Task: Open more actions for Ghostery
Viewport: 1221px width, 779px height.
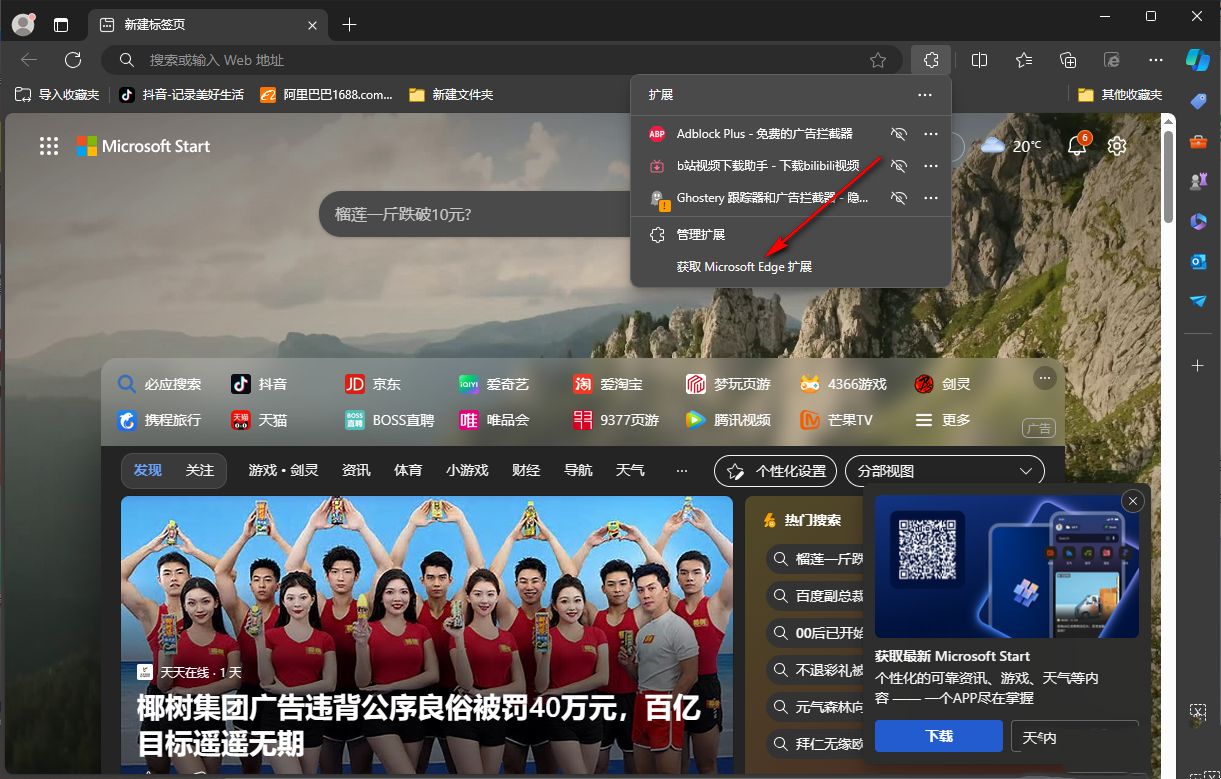Action: tap(931, 198)
